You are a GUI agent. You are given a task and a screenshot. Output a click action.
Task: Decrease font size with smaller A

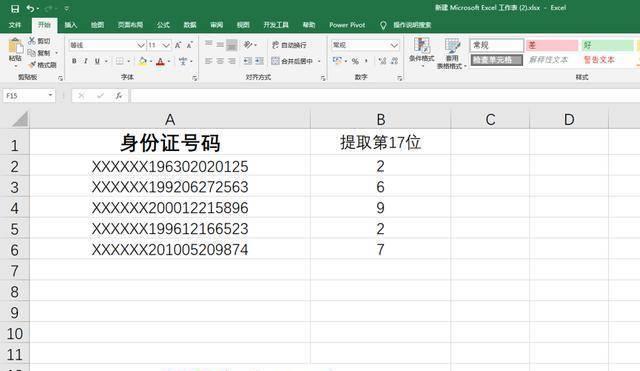[189, 45]
